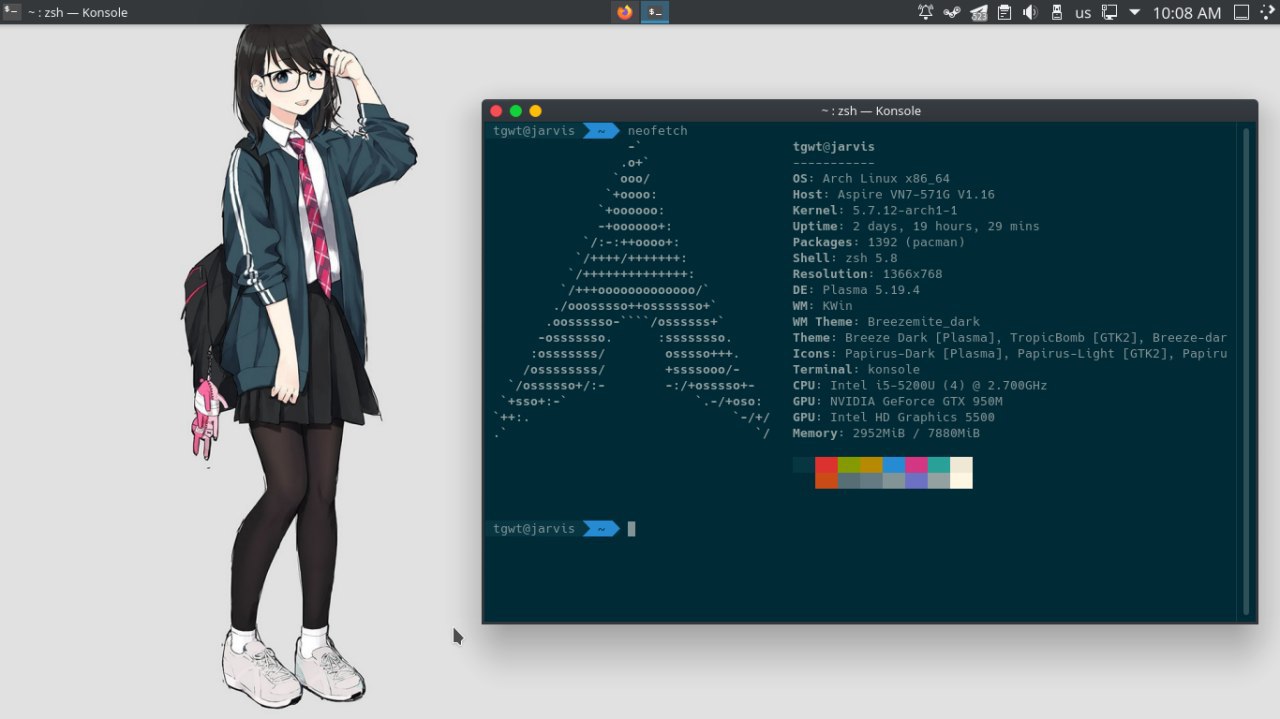
Task: Click the 'Host: Aspire VN7-571G V1.16' line
Action: tap(894, 195)
